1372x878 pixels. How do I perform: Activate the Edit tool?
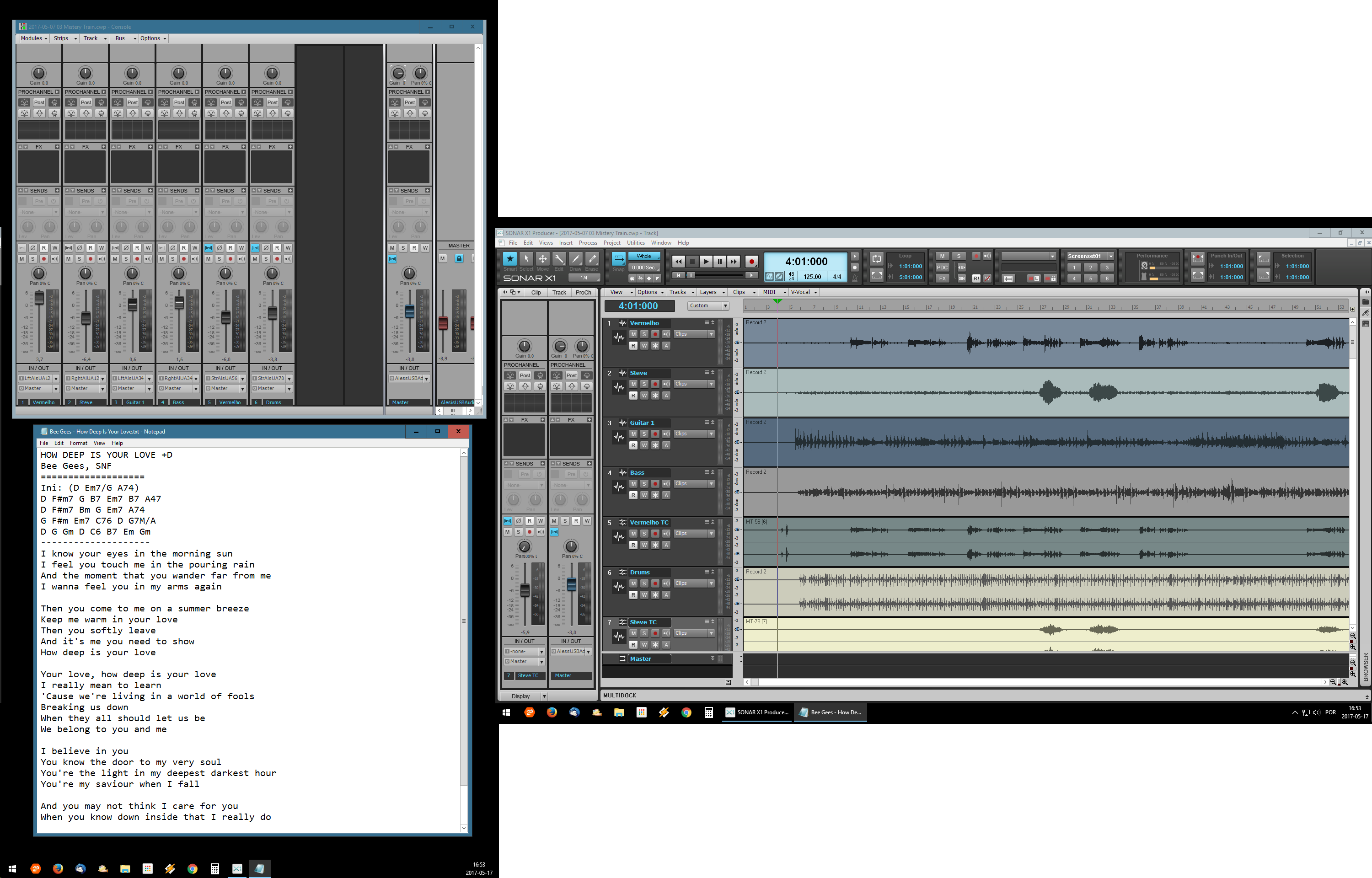[x=559, y=259]
